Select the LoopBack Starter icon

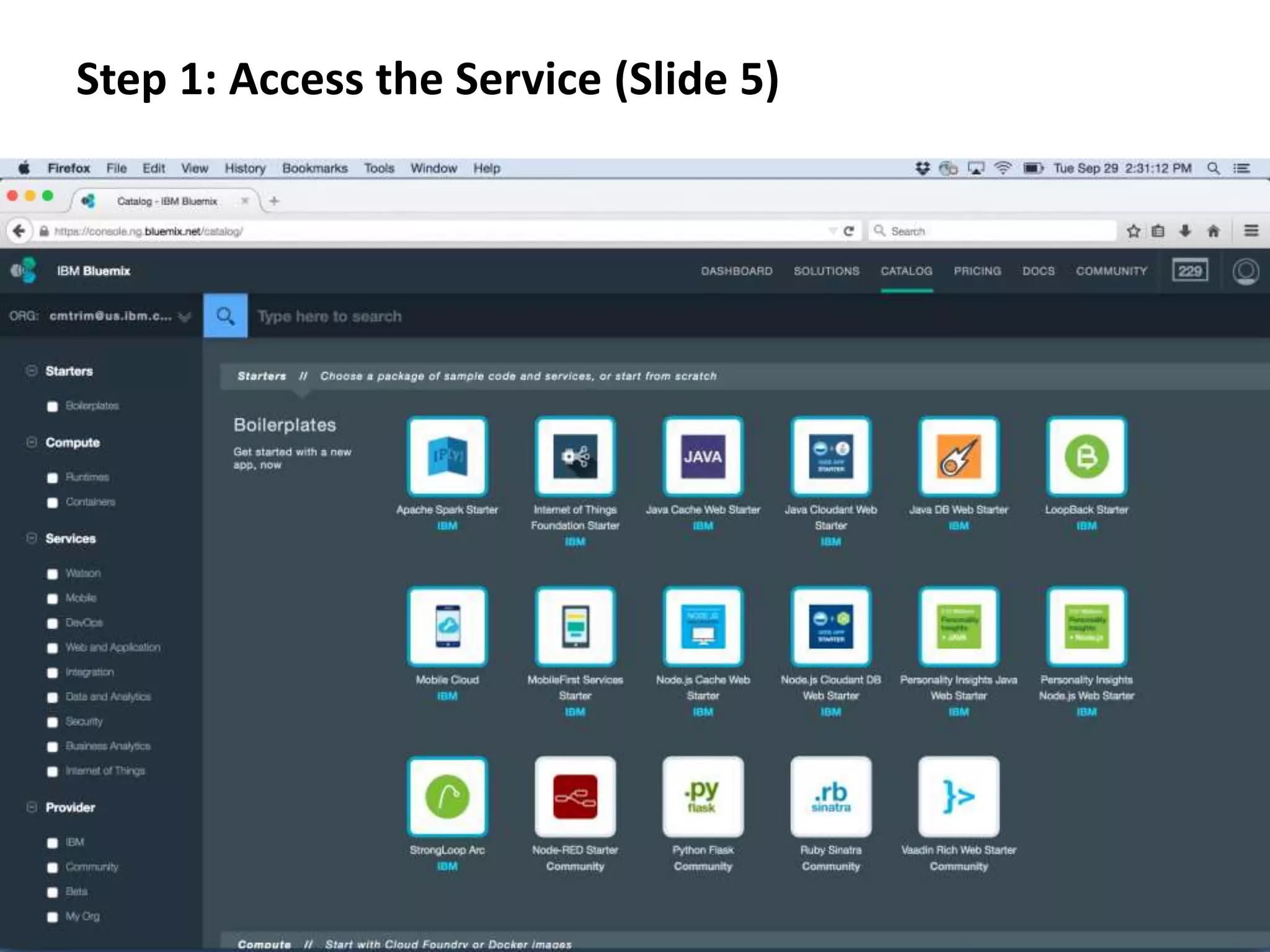[x=1086, y=457]
